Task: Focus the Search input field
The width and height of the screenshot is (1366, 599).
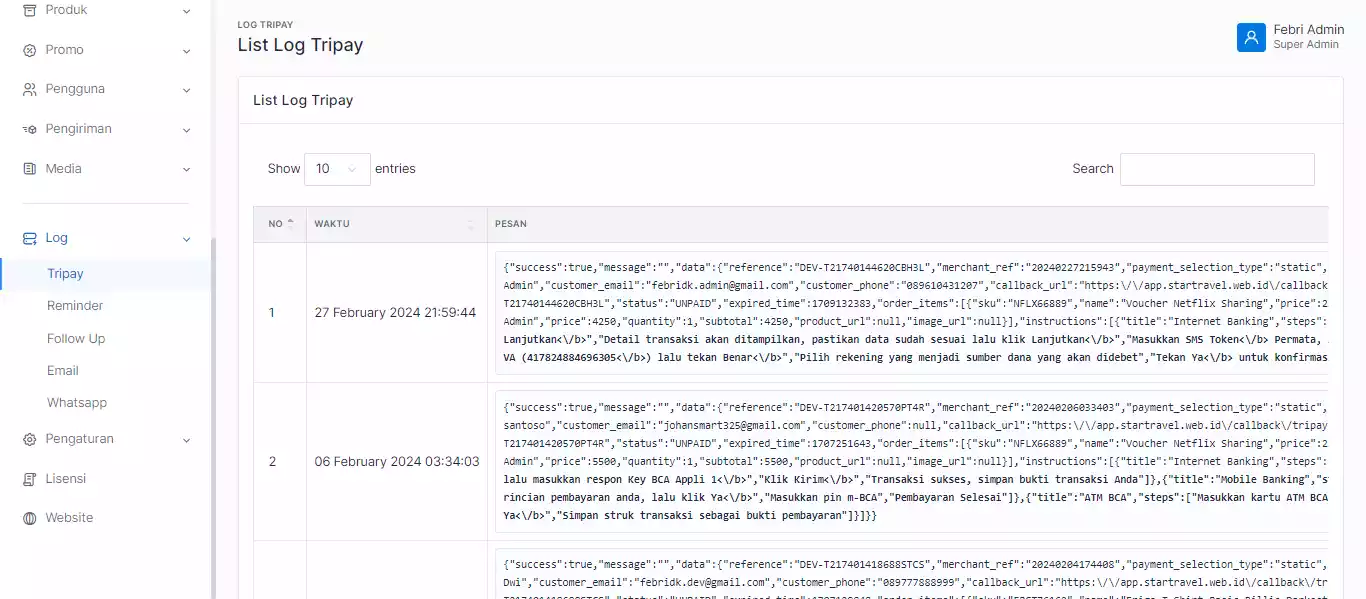Action: coord(1217,169)
